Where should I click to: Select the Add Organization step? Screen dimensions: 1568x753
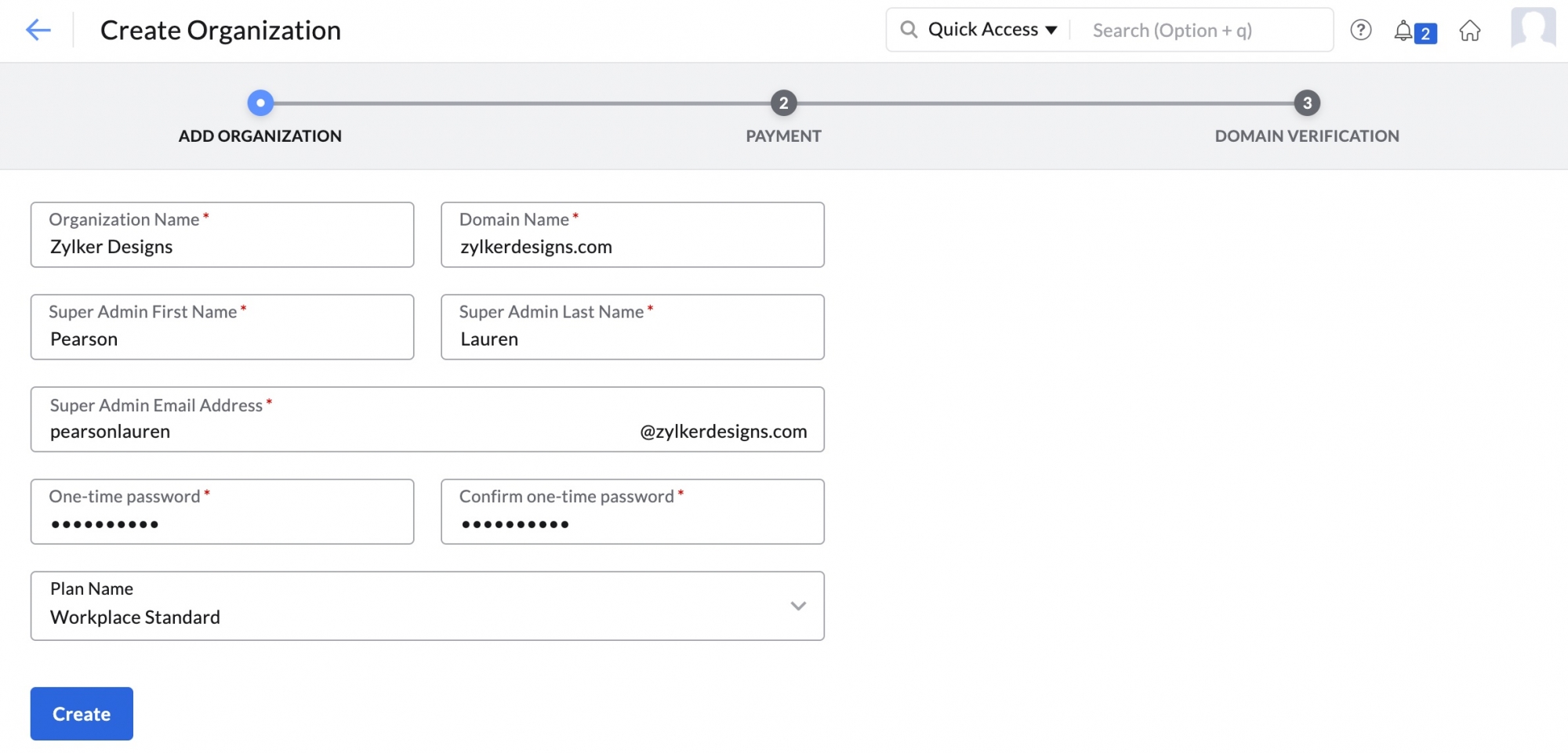(x=260, y=103)
